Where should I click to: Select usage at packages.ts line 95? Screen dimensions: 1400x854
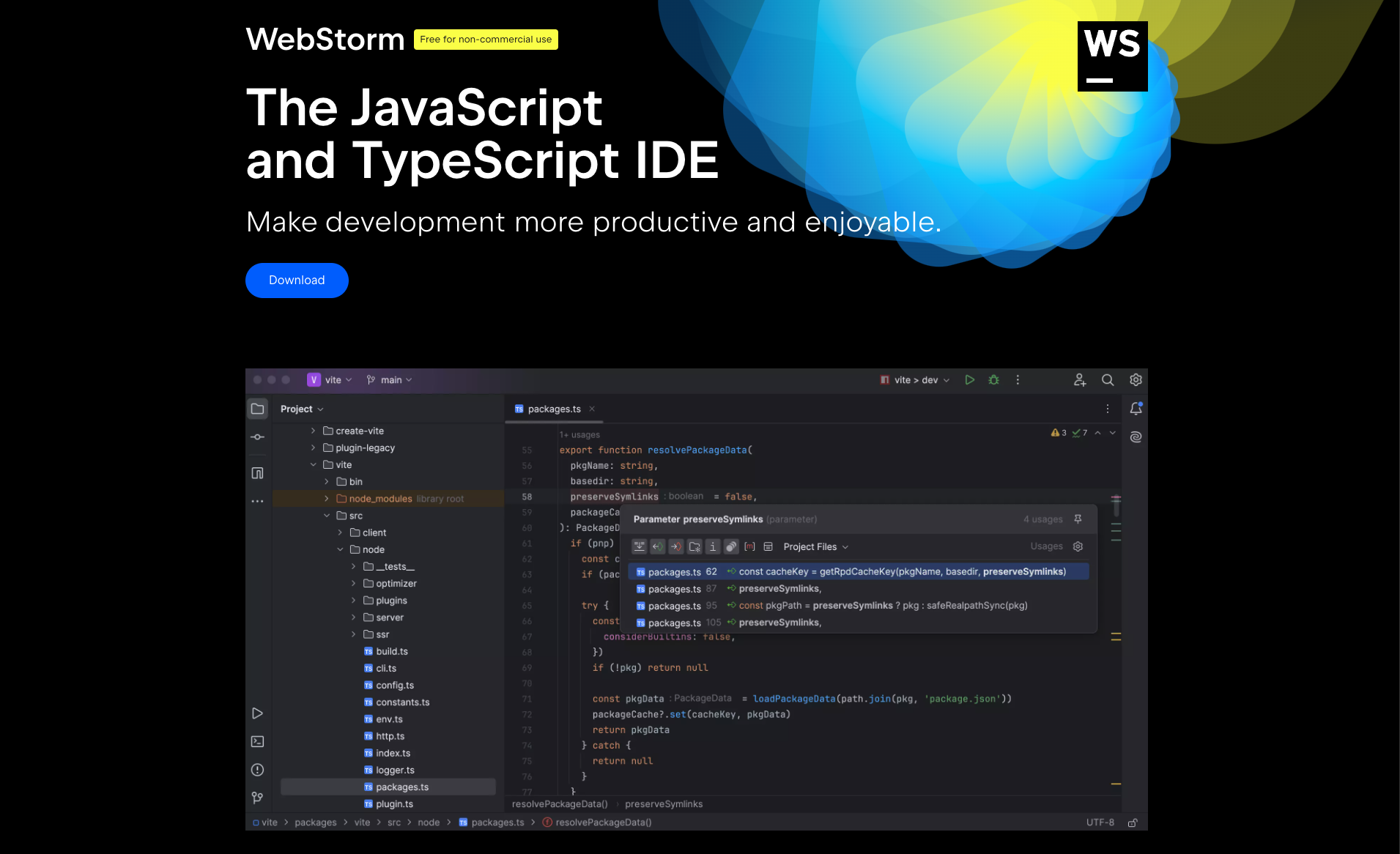(x=859, y=606)
